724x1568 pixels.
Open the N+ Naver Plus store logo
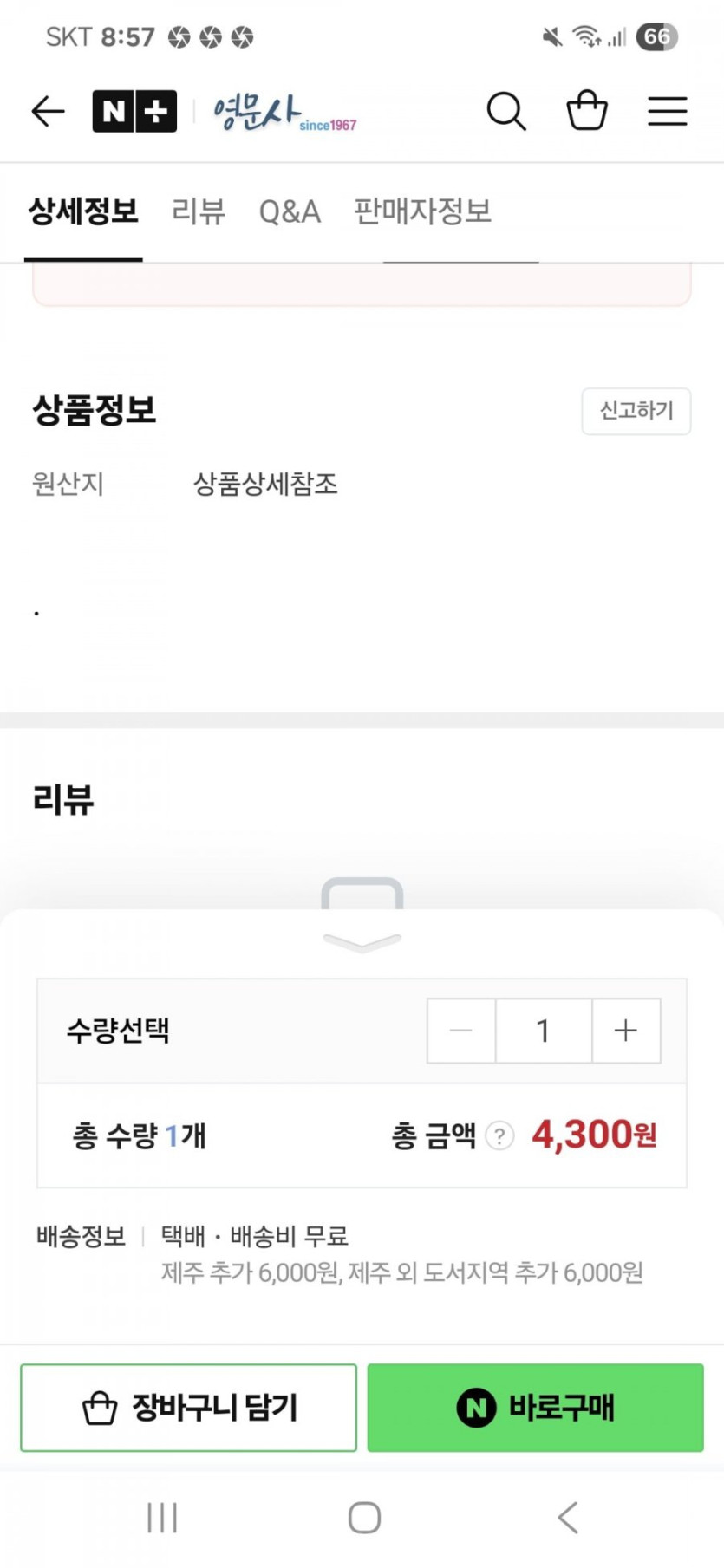pos(134,111)
